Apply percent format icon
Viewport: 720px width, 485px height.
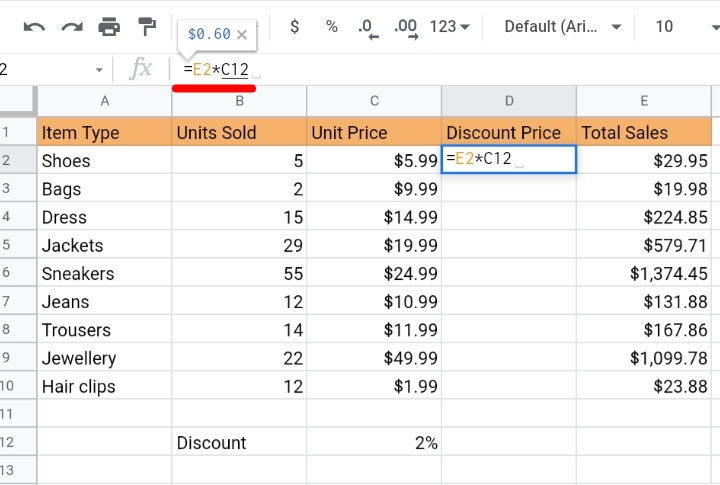(332, 27)
